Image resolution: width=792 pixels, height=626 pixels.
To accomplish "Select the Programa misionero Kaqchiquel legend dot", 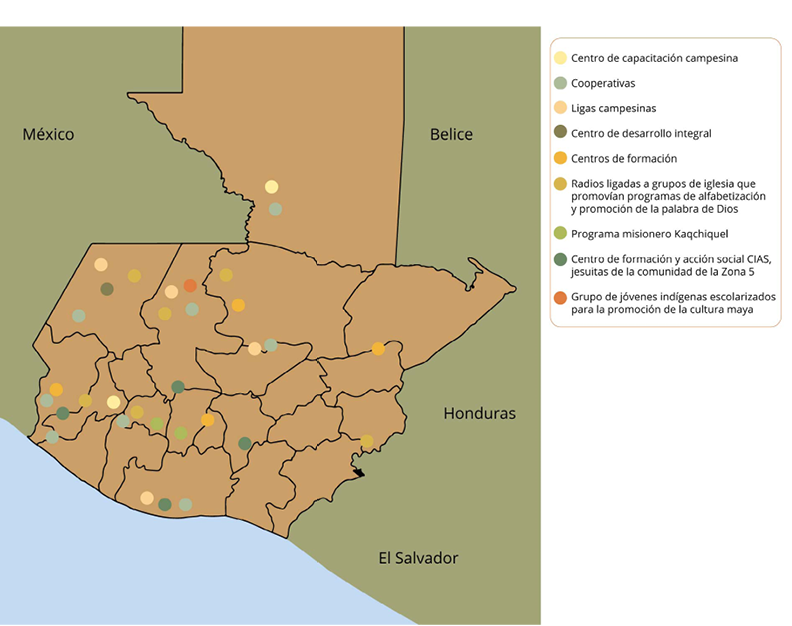I will (561, 233).
